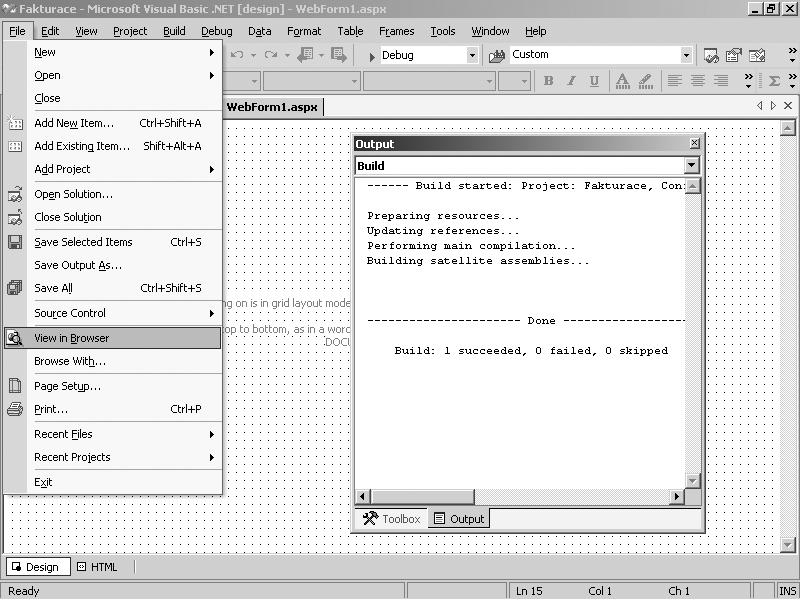Click Exit in the File menu
This screenshot has height=600, width=800.
(x=113, y=482)
